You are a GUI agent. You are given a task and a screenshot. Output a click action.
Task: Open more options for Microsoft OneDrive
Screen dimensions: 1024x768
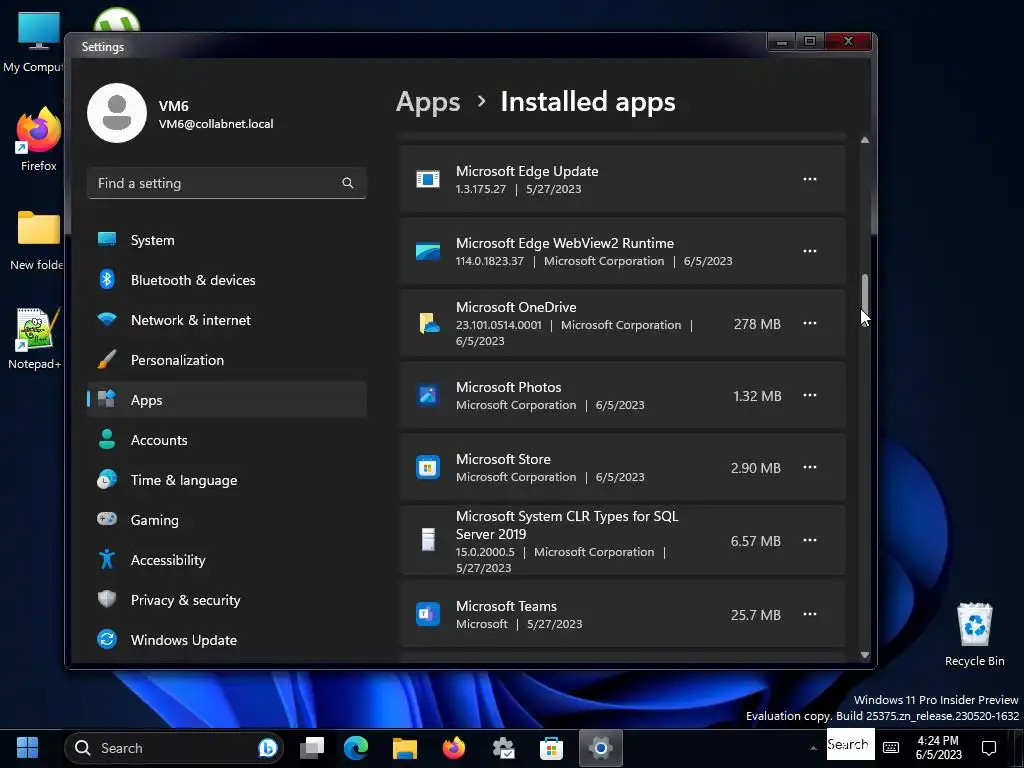coord(809,323)
